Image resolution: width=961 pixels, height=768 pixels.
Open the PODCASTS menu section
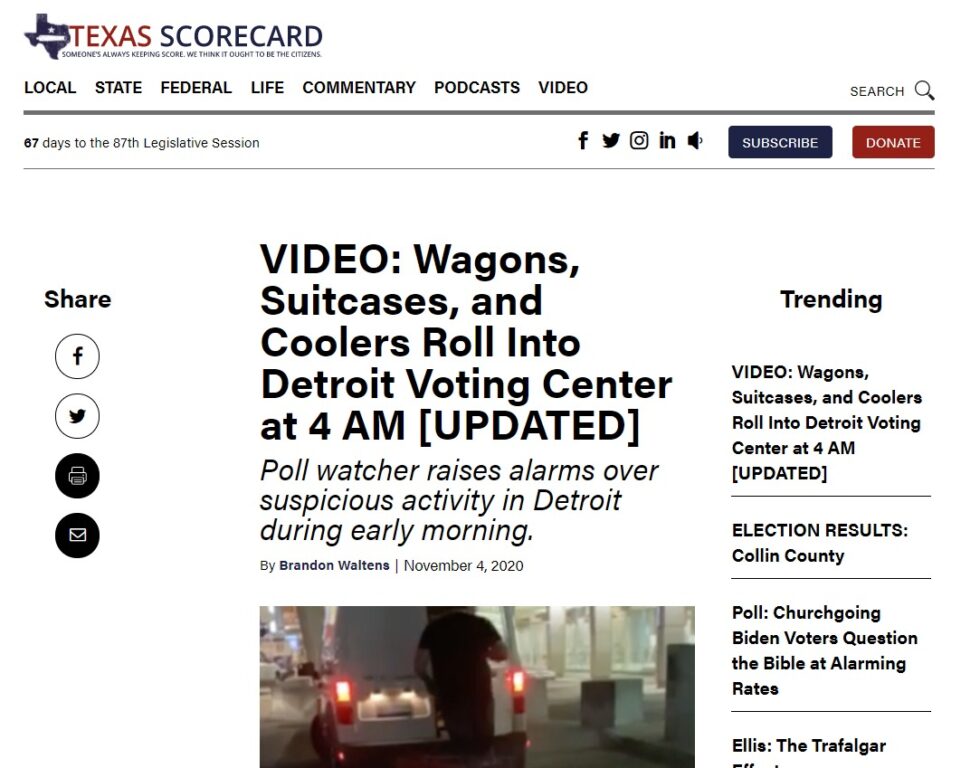[x=477, y=88]
